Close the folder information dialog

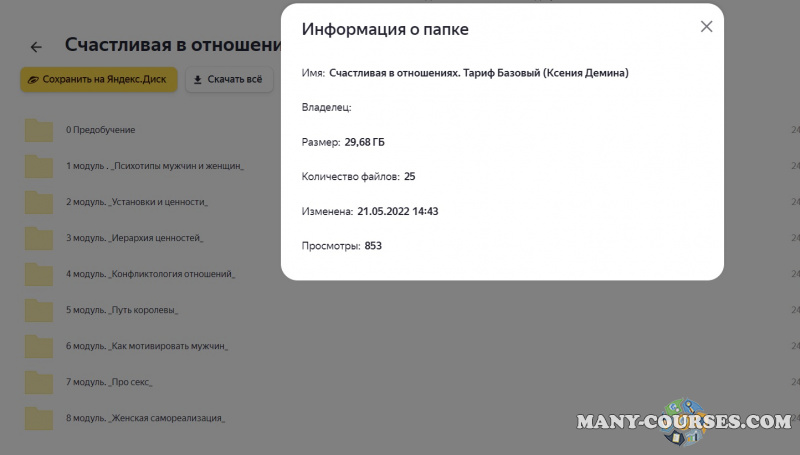(x=706, y=27)
